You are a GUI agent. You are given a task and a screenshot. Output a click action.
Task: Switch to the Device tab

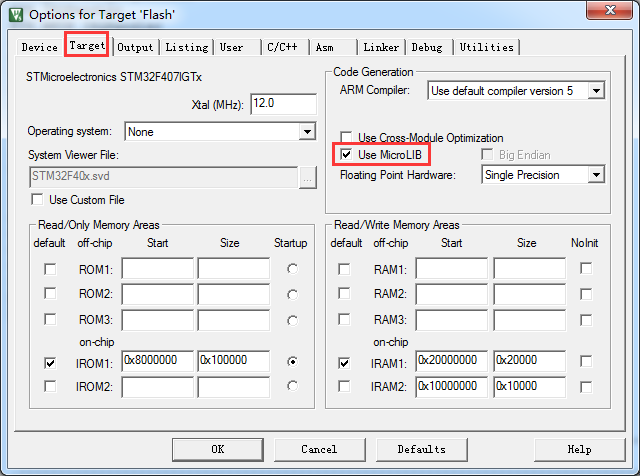click(40, 47)
